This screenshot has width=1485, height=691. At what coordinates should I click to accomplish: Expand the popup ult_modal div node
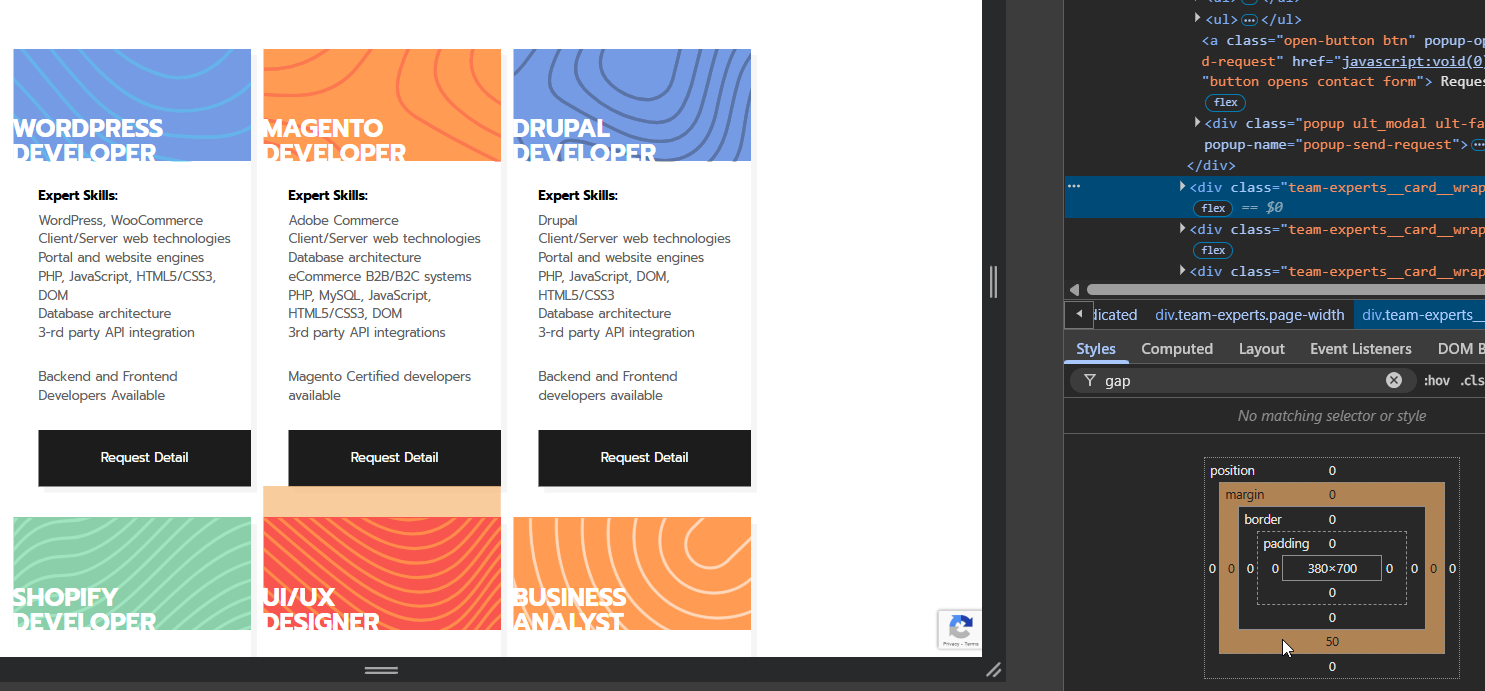pyautogui.click(x=1197, y=122)
